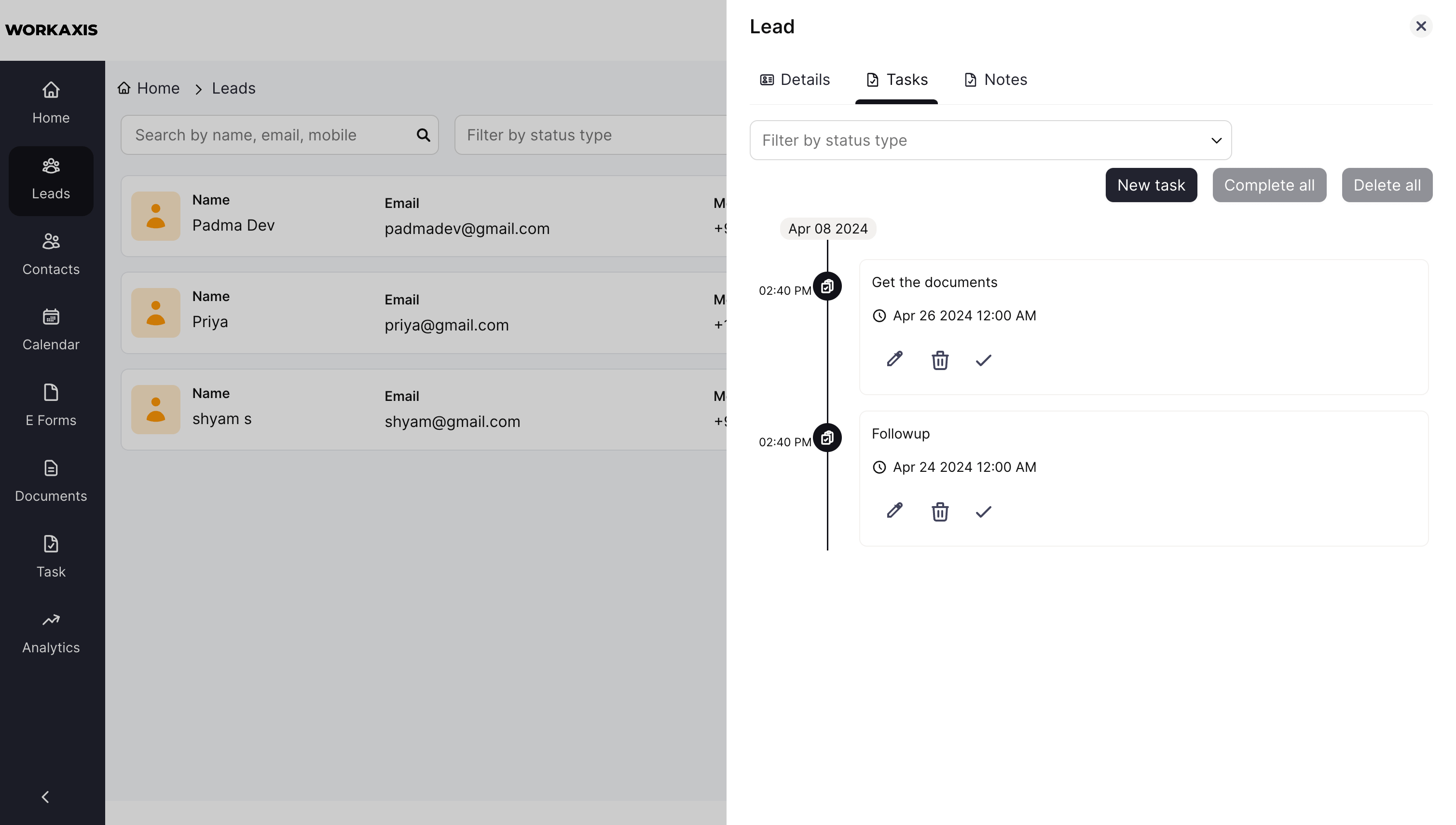This screenshot has width=1456, height=825.
Task: Open leads list status type filter
Action: tap(589, 135)
